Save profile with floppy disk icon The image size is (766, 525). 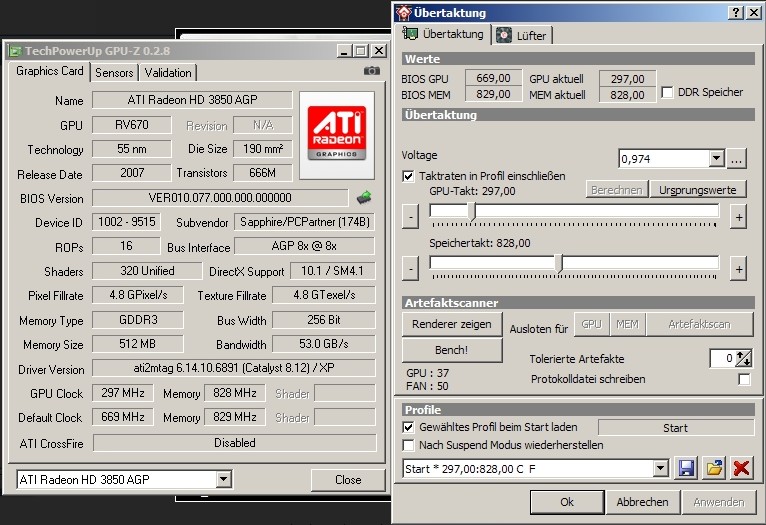686,468
